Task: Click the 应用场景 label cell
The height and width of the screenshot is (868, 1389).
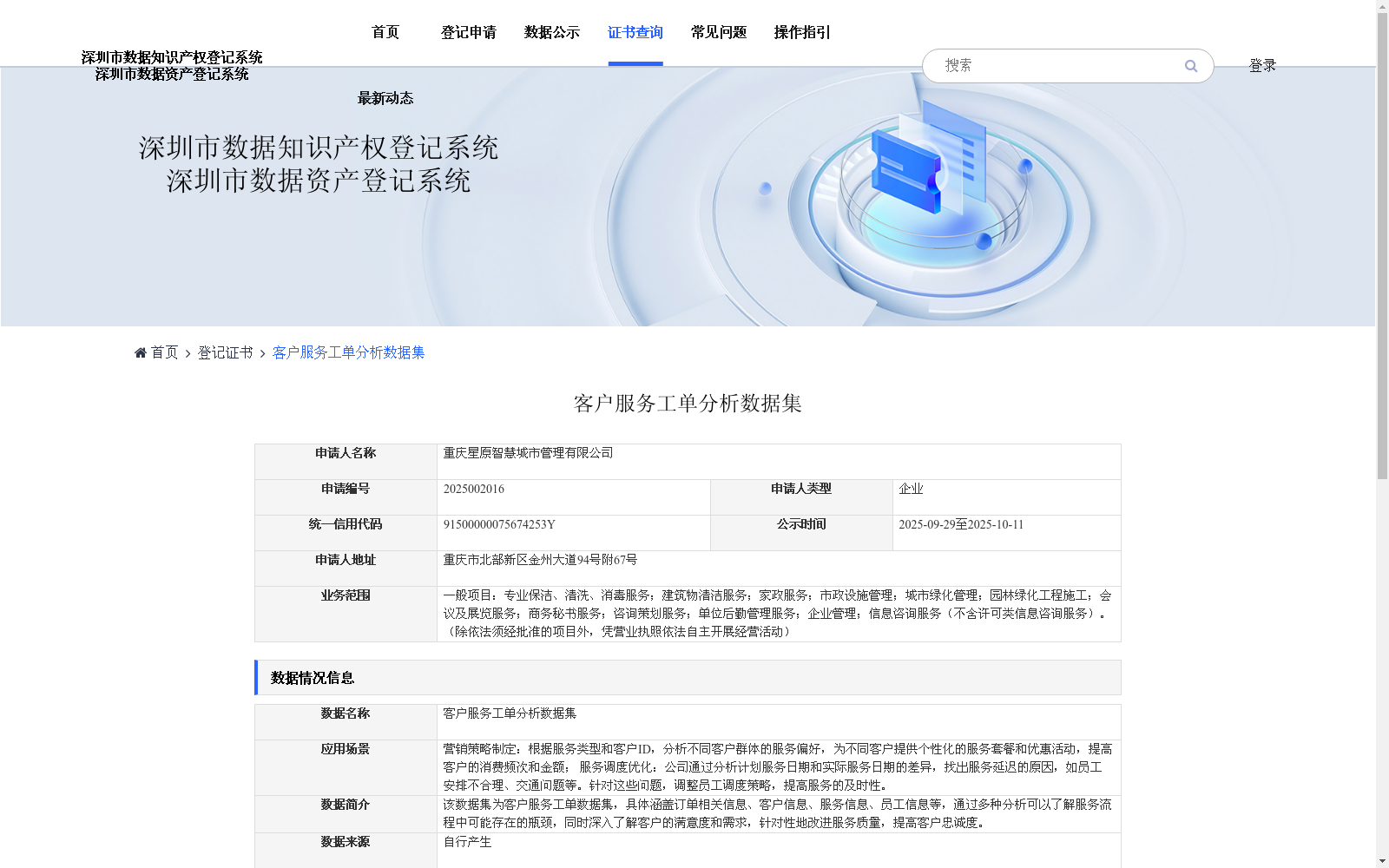Action: coord(346,767)
